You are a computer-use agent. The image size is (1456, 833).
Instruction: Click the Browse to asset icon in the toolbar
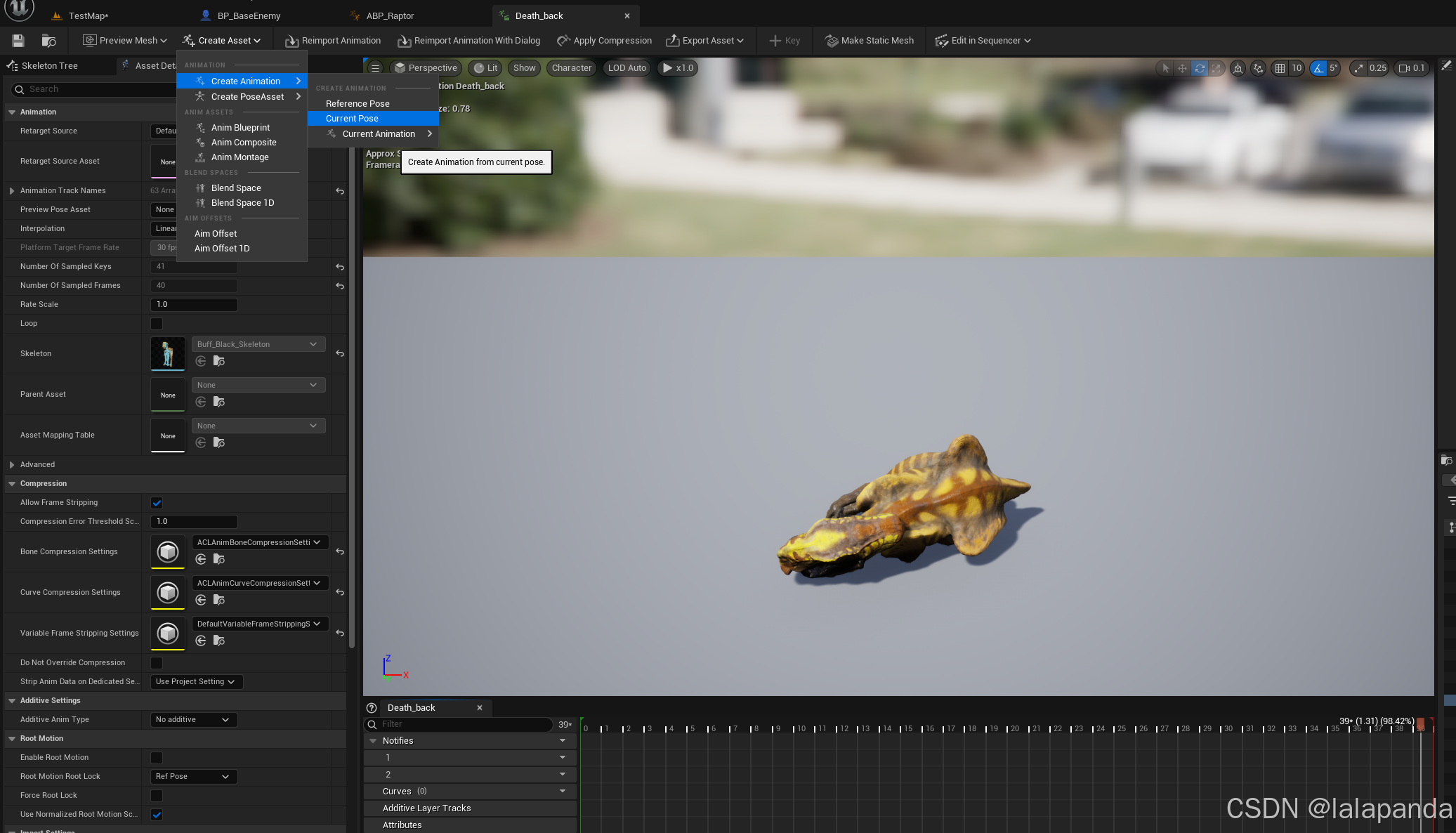tap(48, 41)
